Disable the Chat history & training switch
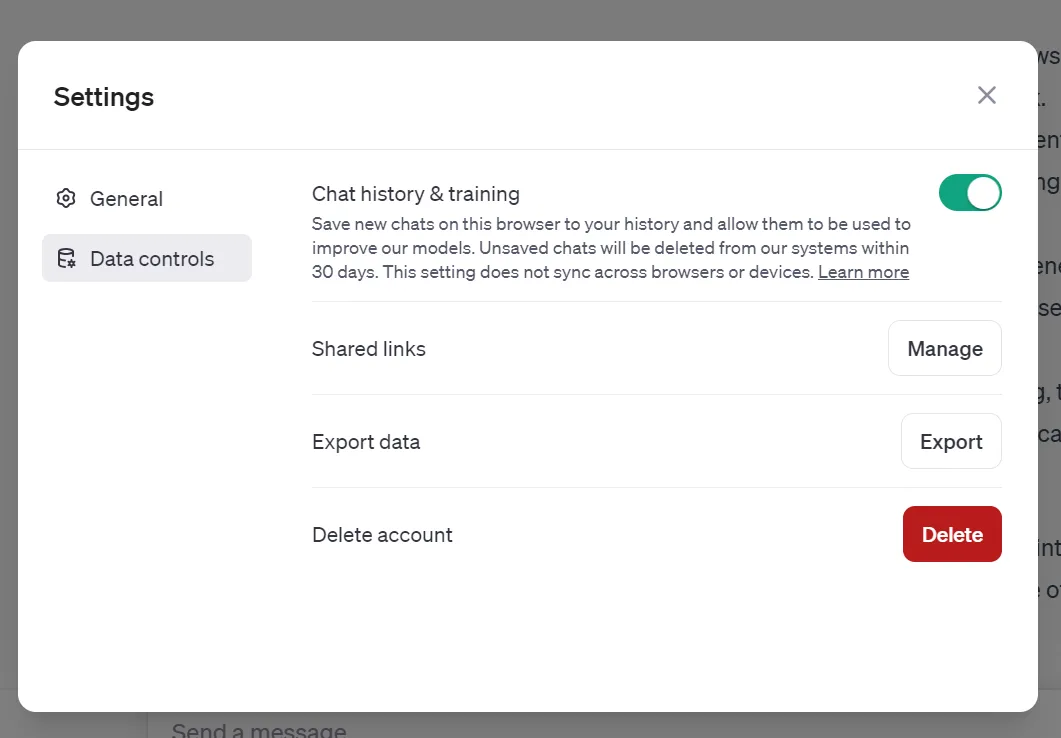 click(969, 193)
